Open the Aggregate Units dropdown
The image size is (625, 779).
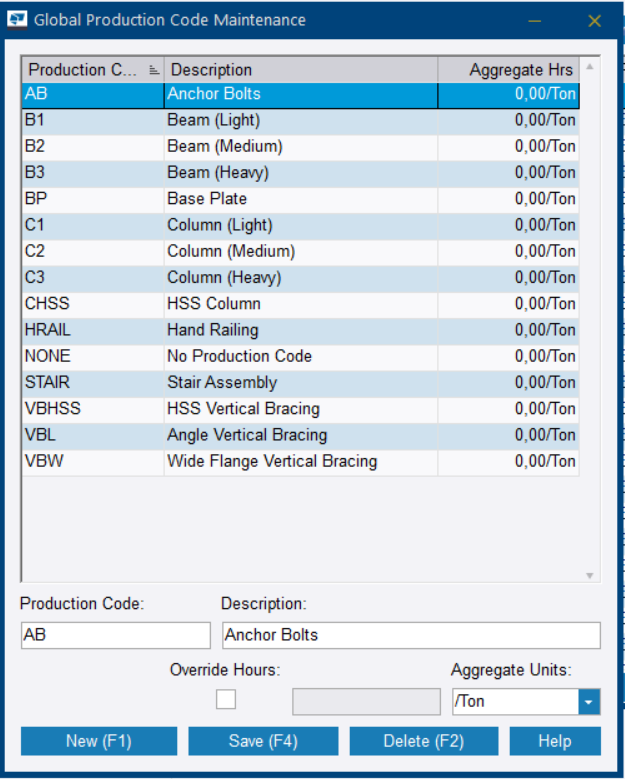589,702
